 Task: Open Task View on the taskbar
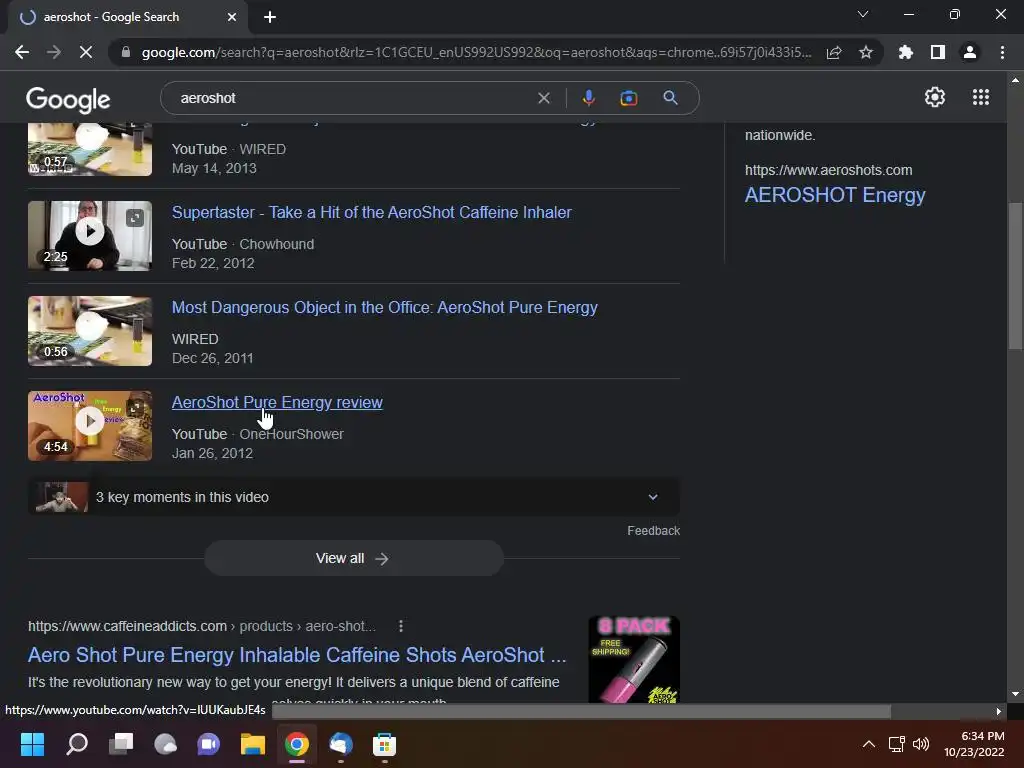(121, 744)
